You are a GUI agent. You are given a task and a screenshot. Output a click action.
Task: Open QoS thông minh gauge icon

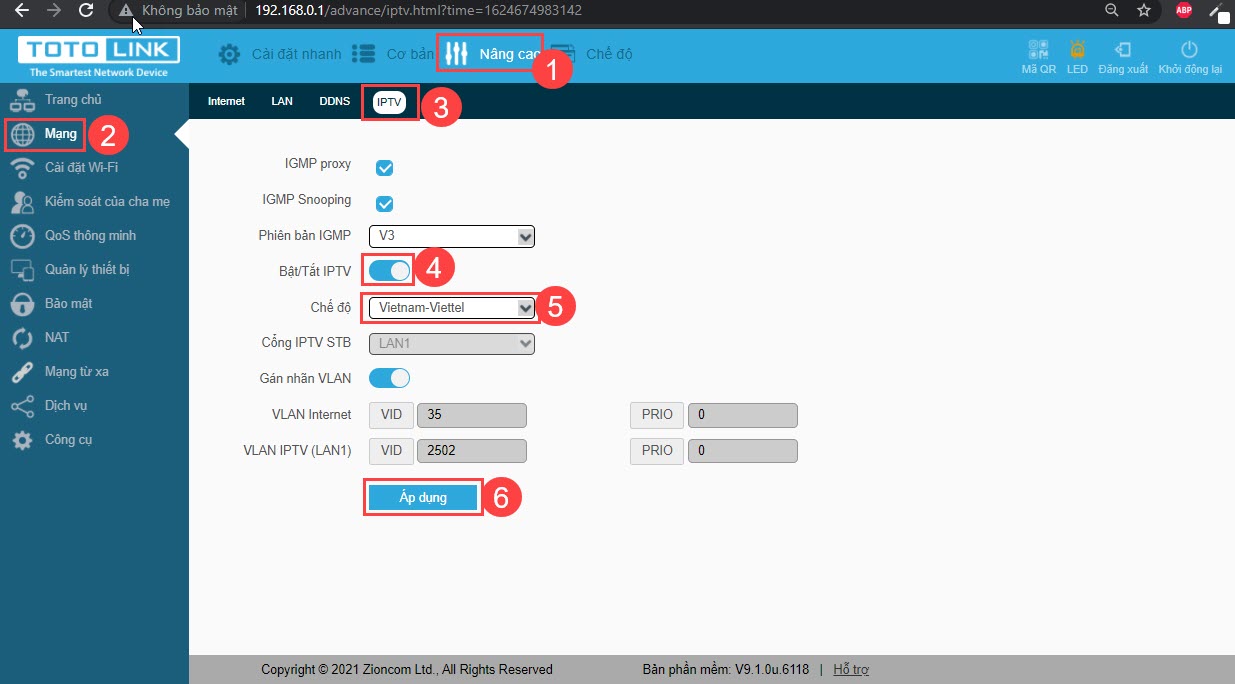22,236
